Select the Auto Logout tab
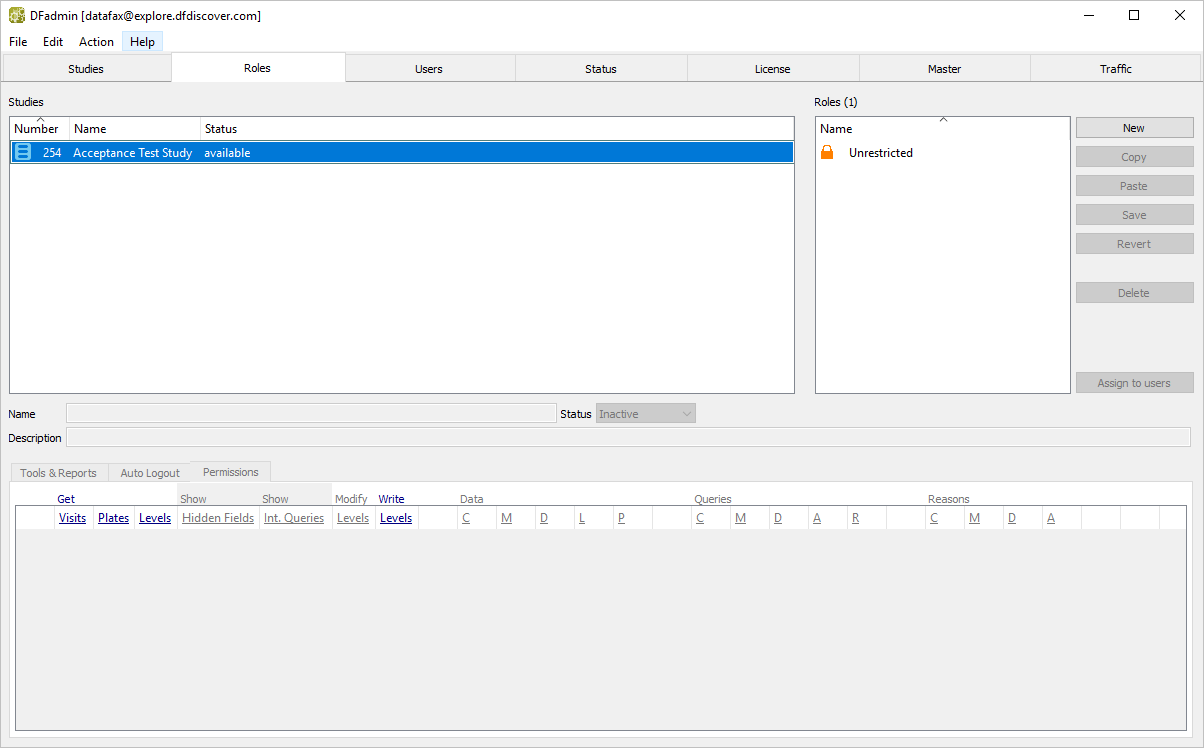Screen dimensions: 1204x748 pyautogui.click(x=150, y=473)
